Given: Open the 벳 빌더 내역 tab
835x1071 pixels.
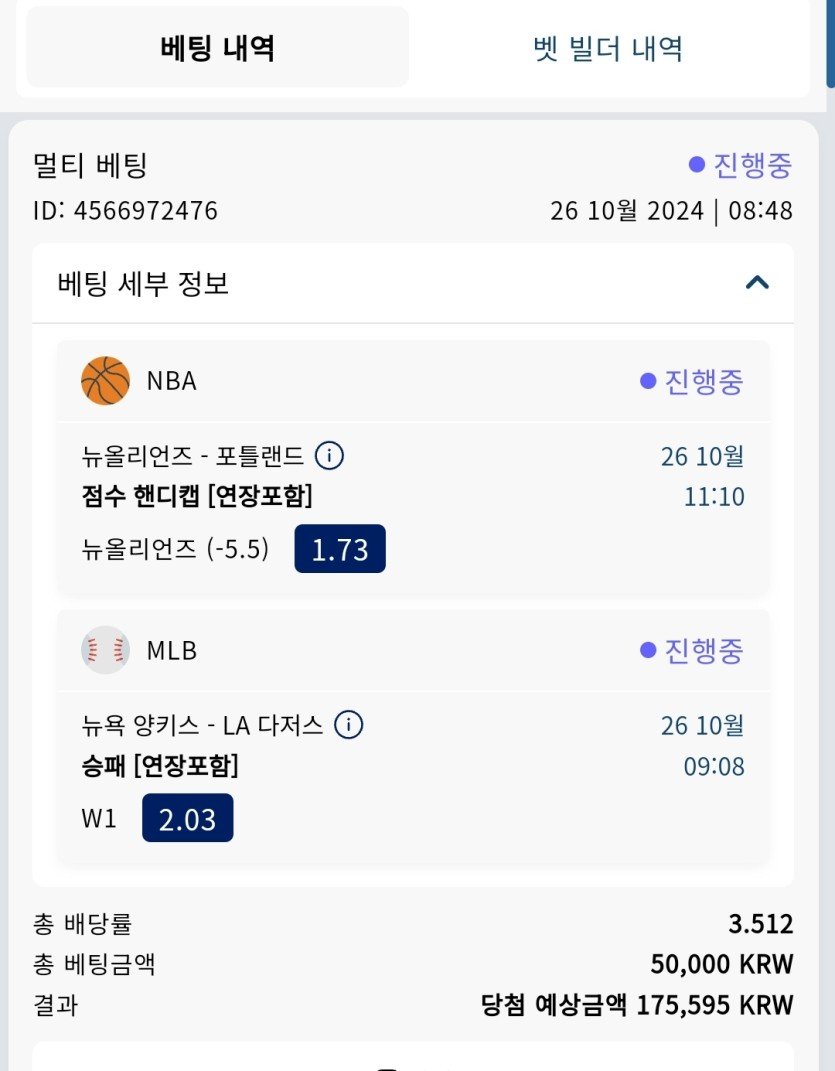Looking at the screenshot, I should pos(608,48).
